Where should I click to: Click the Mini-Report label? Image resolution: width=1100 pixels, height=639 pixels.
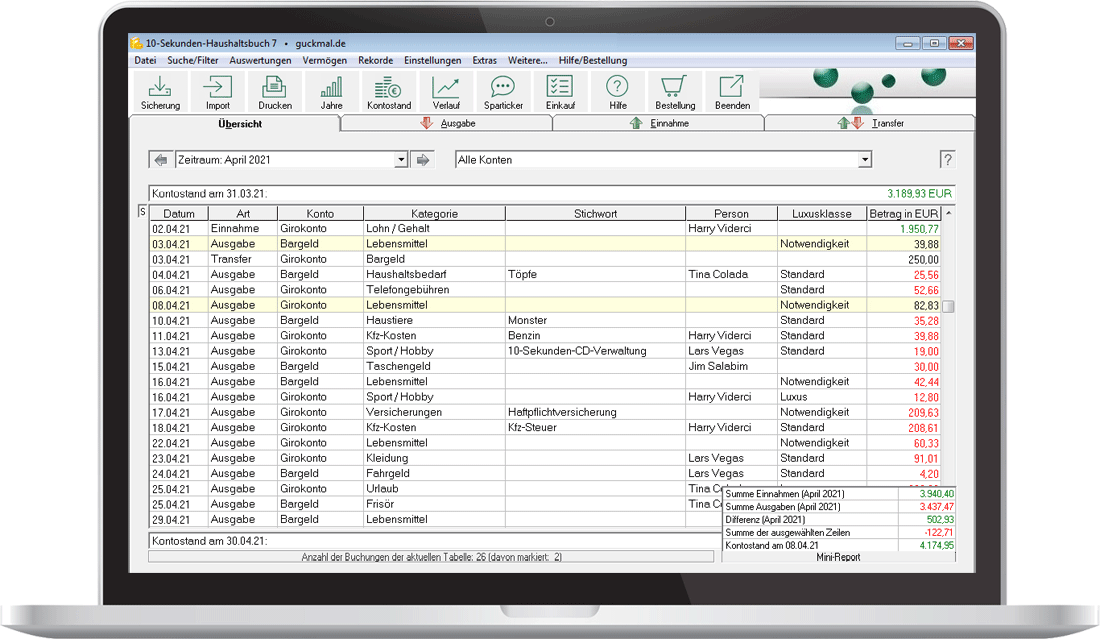pyautogui.click(x=838, y=557)
